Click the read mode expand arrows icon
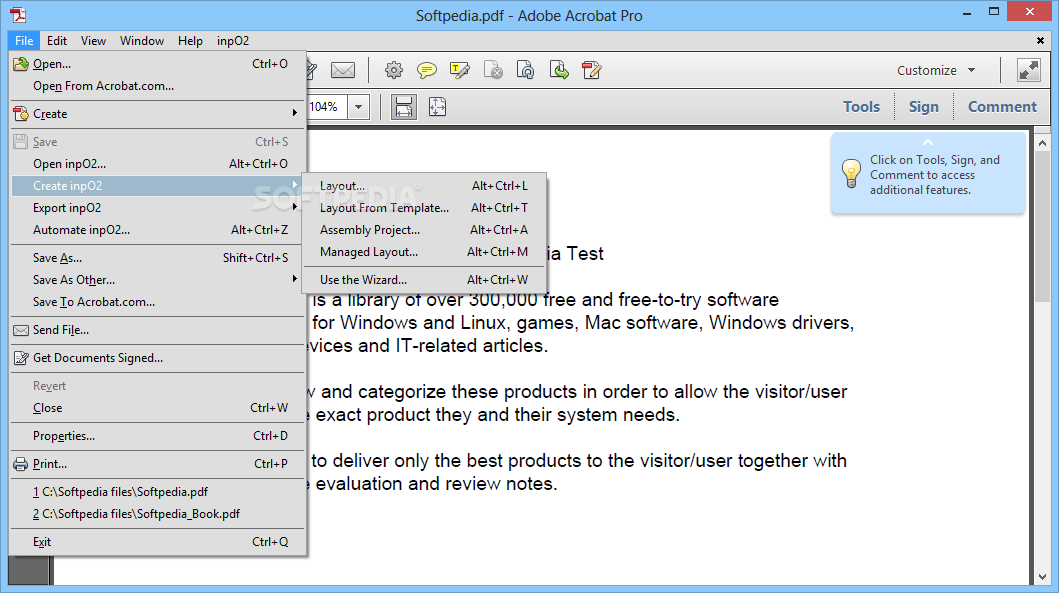 [x=1029, y=70]
